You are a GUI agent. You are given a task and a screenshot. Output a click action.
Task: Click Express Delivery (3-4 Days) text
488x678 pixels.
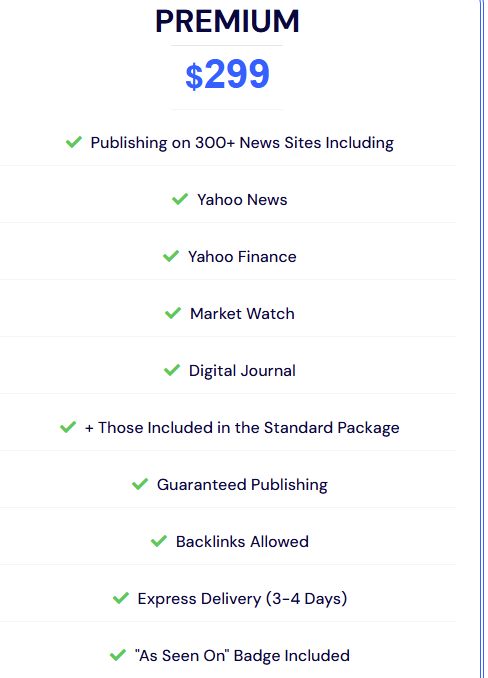click(242, 599)
